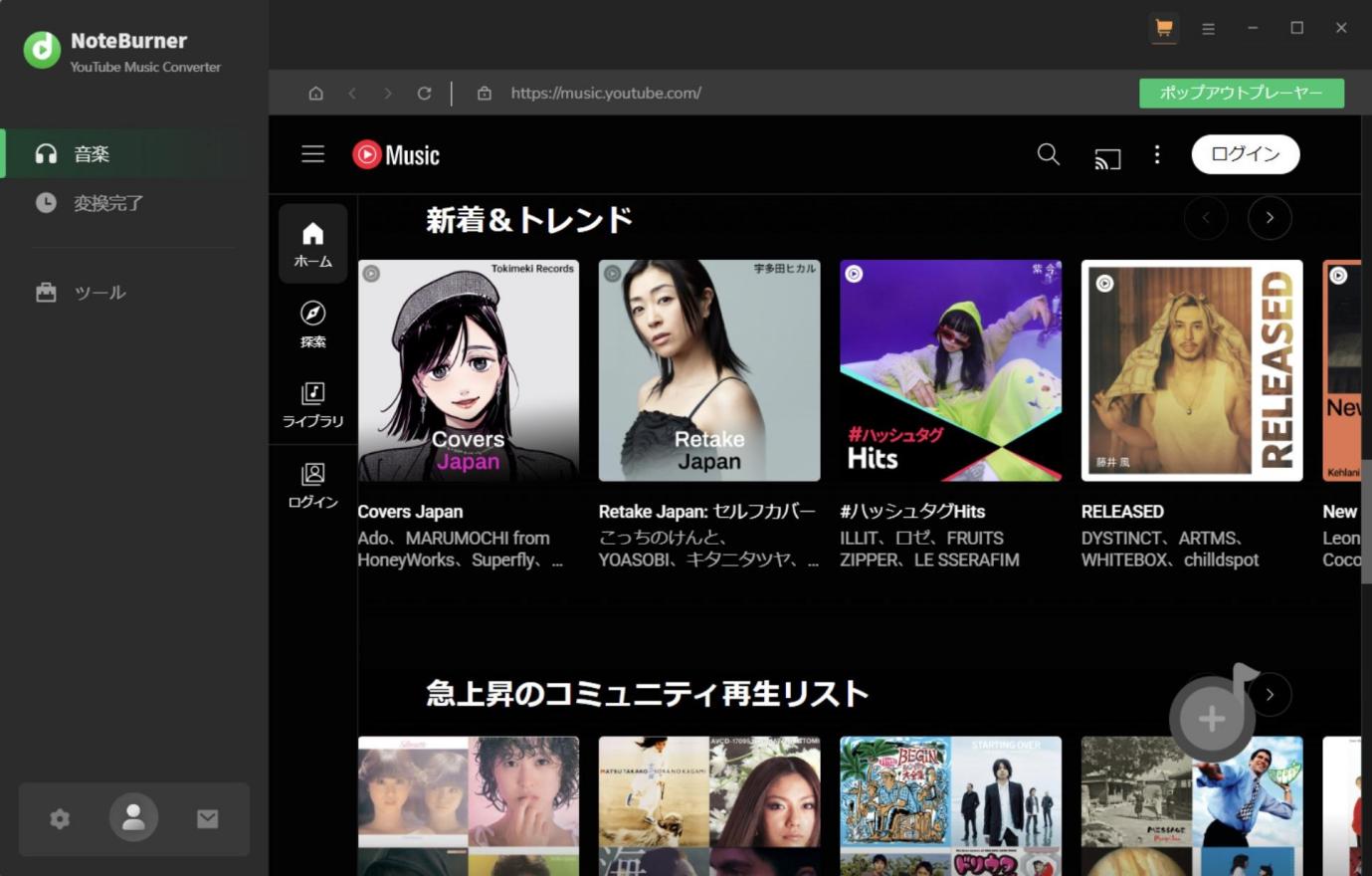The width and height of the screenshot is (1372, 876).
Task: Show previous items in 新着&トレンド carousel
Action: point(1206,218)
